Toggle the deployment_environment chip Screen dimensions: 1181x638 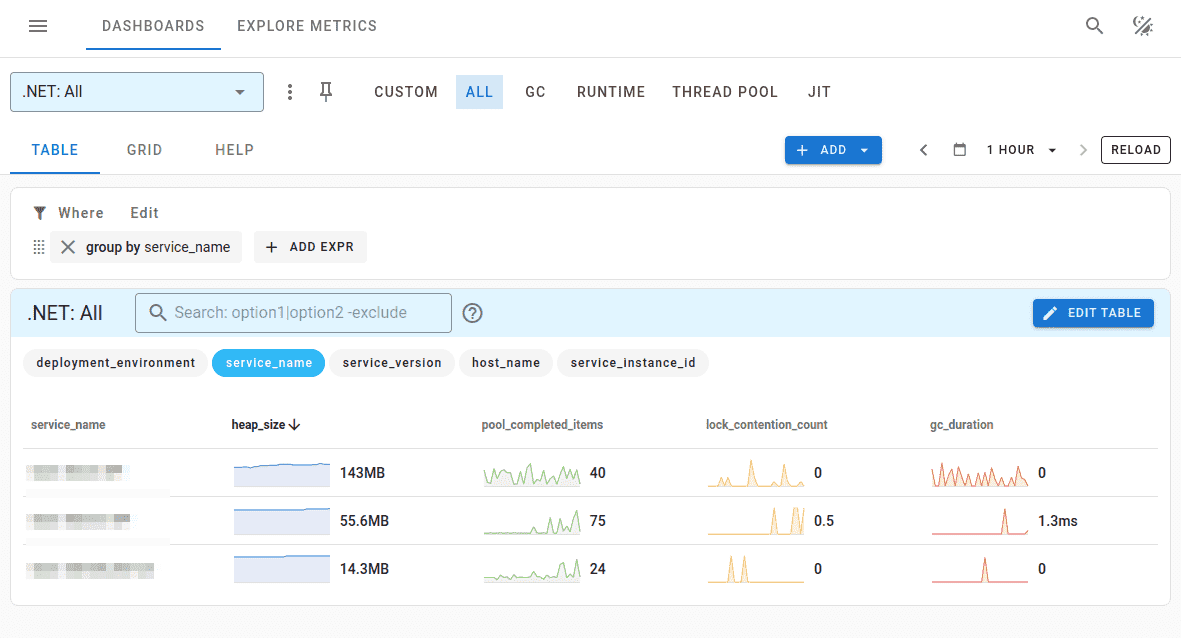(115, 363)
